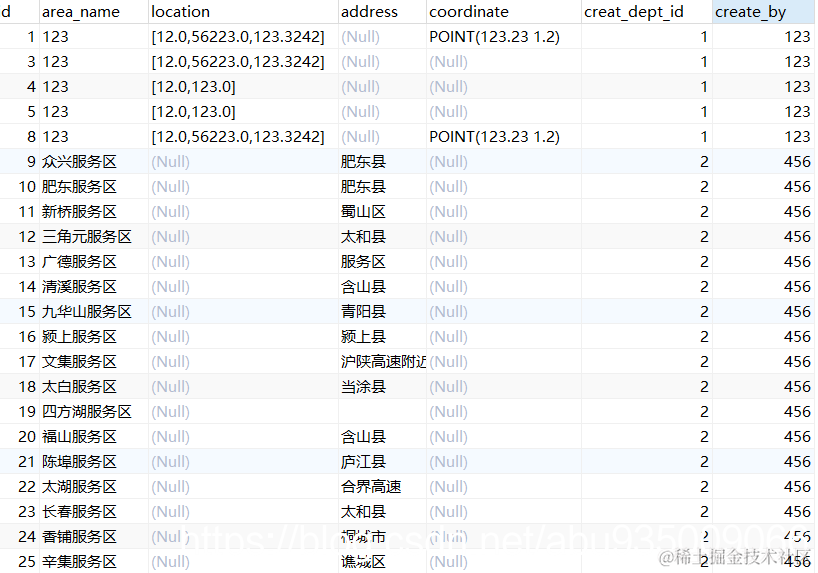Viewport: 818px width, 573px height.
Task: Click create_by value 456 for 广德服务区
Action: [x=797, y=262]
